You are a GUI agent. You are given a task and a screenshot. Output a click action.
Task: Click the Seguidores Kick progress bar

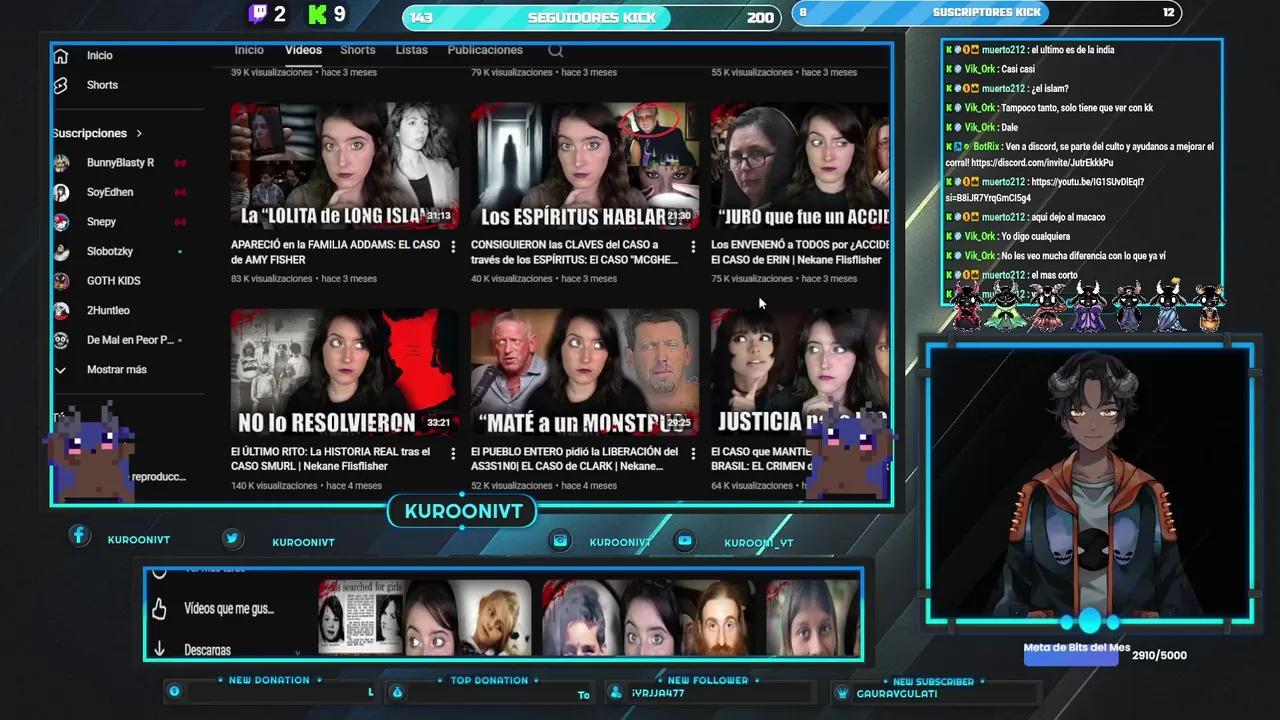click(594, 17)
